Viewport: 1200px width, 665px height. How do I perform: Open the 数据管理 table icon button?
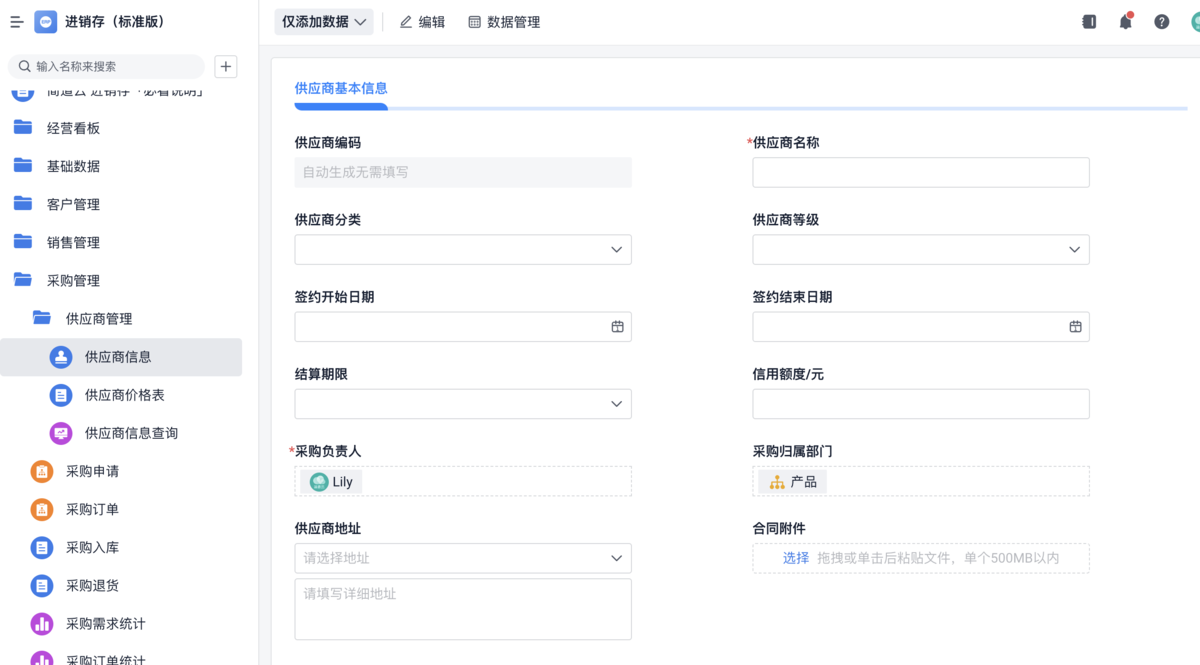click(x=504, y=22)
